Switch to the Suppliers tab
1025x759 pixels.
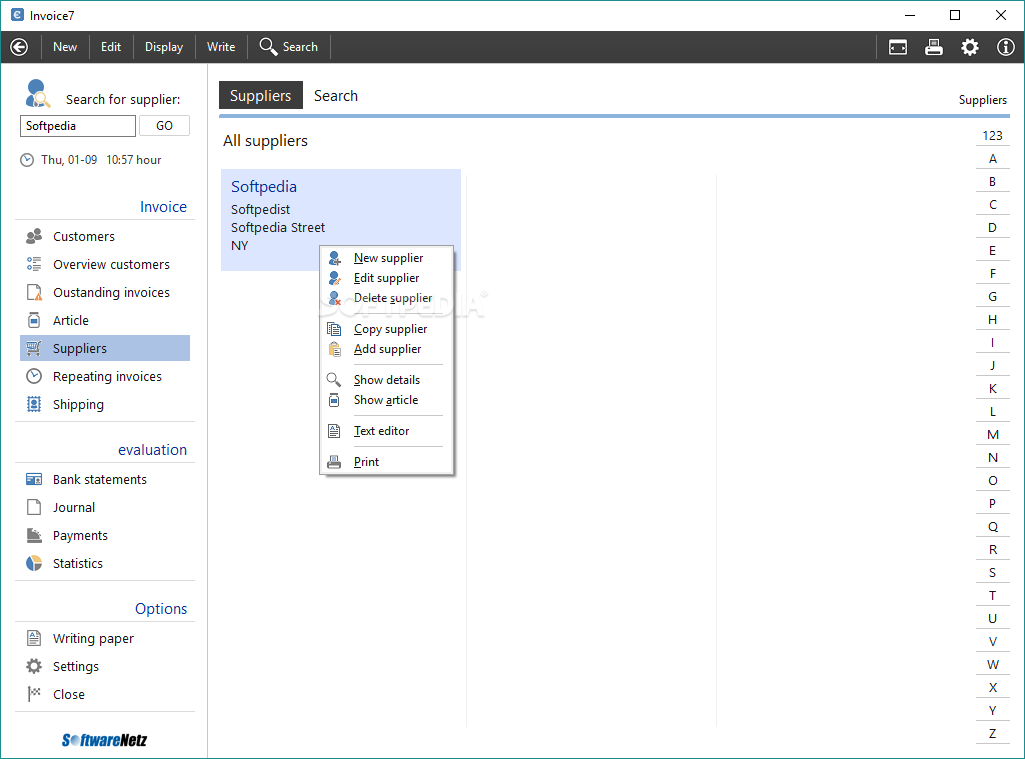[x=260, y=95]
